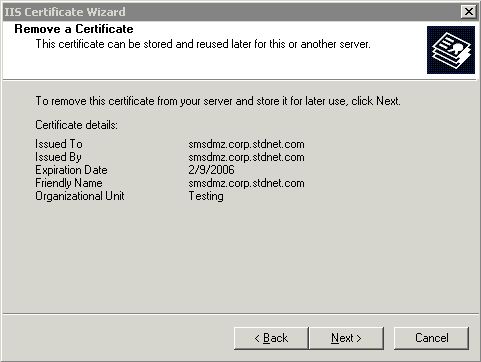The width and height of the screenshot is (481, 362).
Task: Click the stored and reused later description
Action: (x=203, y=44)
